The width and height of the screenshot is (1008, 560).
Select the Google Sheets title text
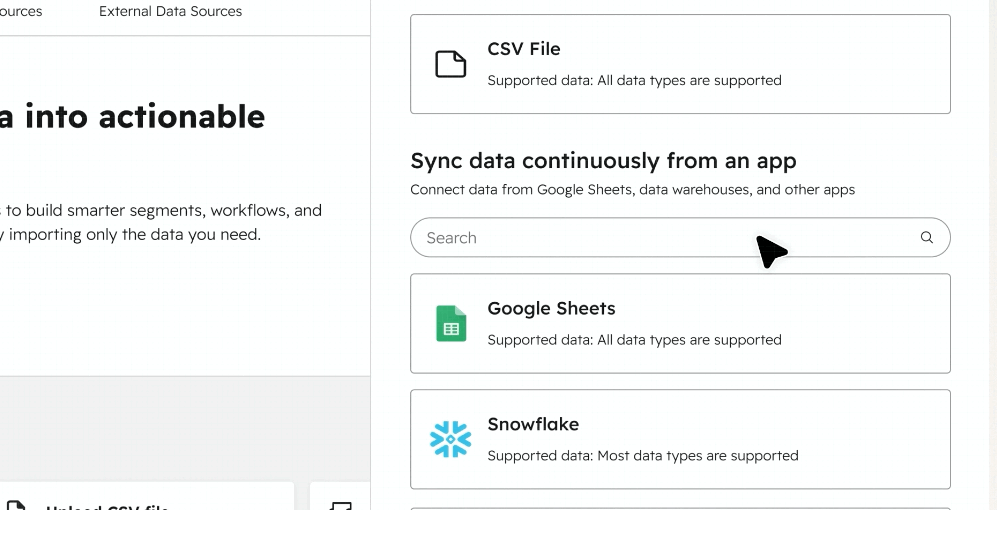(551, 309)
